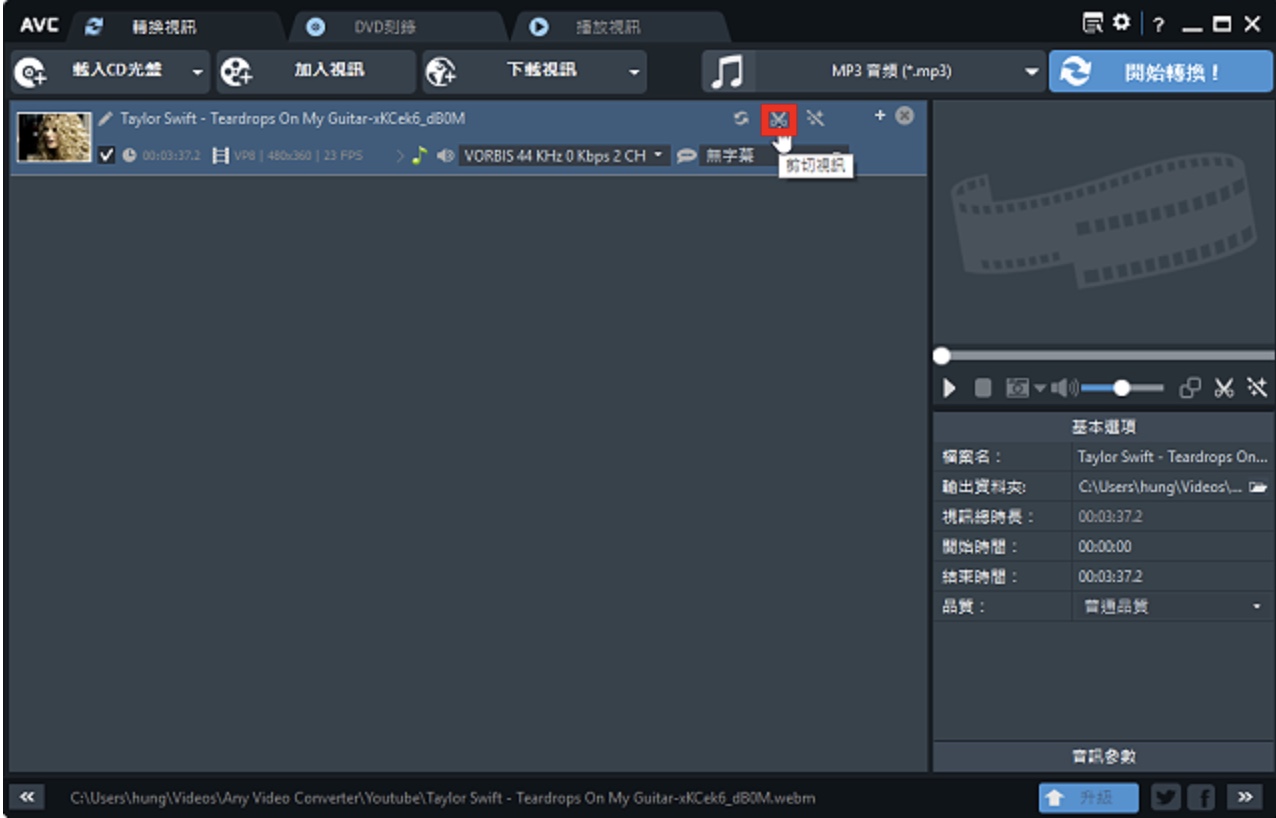Click the output path text in the status bar
This screenshot has width=1276, height=818.
tap(442, 798)
